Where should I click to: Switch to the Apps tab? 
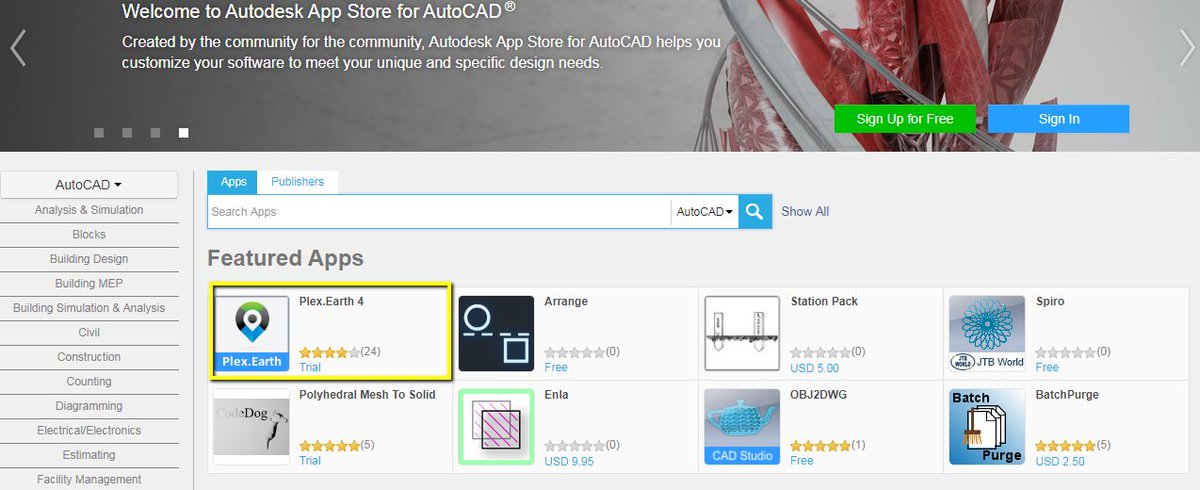coord(233,182)
